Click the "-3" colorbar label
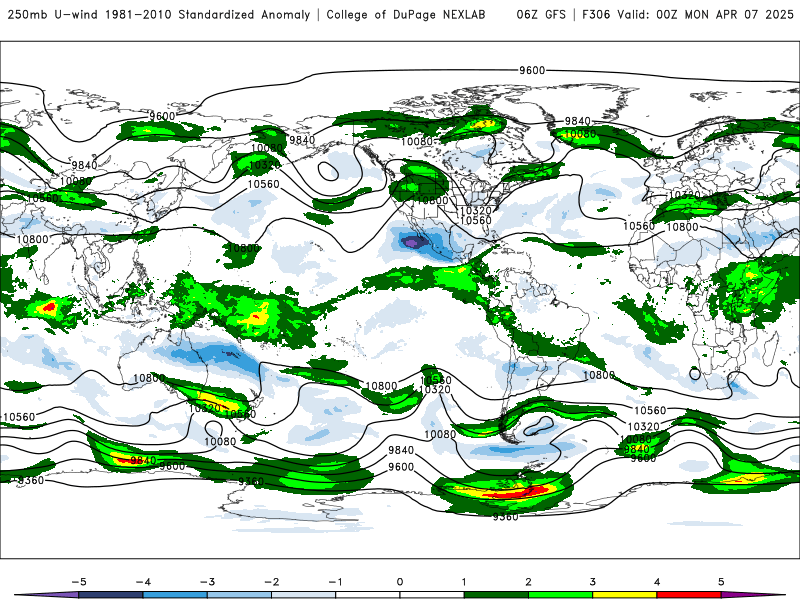Image resolution: width=800 pixels, height=600 pixels. tap(207, 582)
